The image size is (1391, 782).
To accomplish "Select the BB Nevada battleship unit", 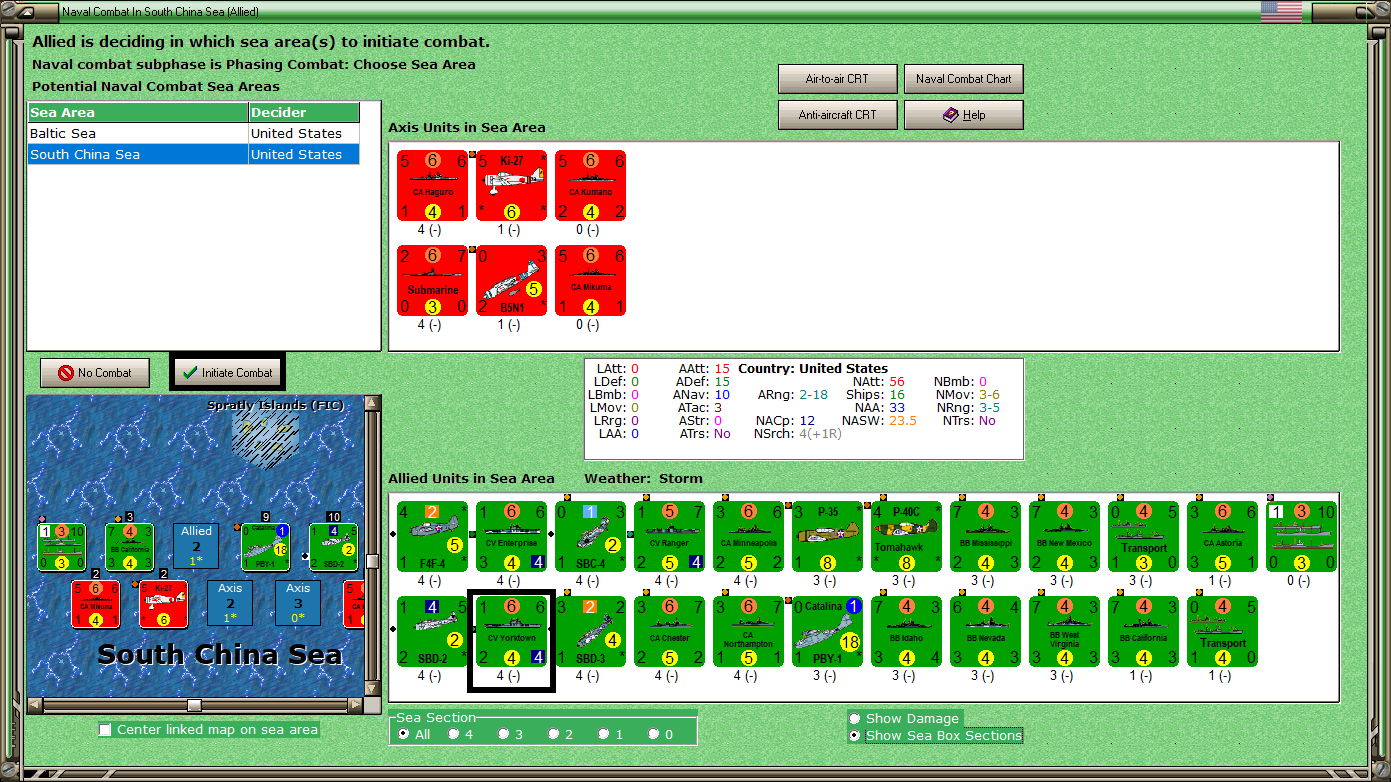I will pos(985,632).
